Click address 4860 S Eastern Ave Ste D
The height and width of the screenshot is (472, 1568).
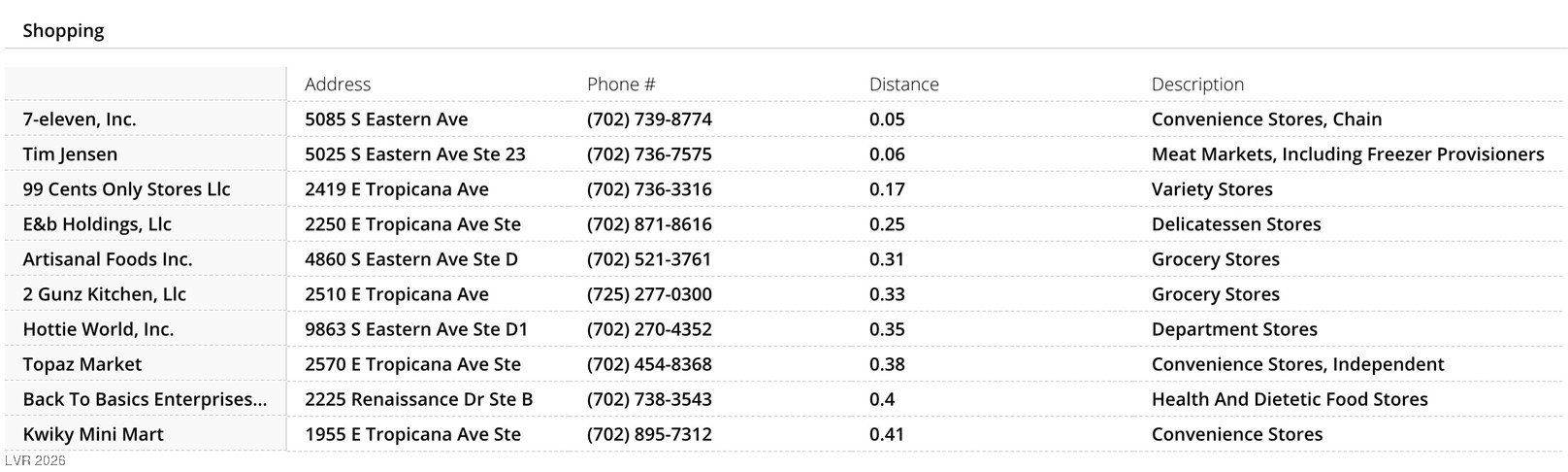coord(411,259)
